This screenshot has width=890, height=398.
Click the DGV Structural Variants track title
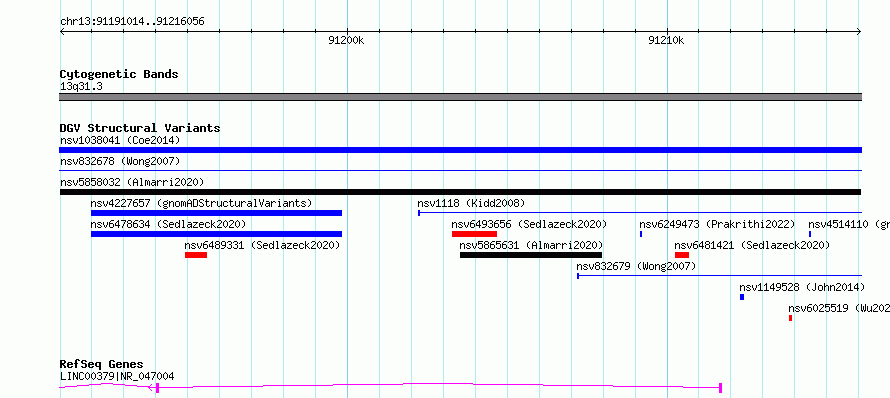[140, 128]
